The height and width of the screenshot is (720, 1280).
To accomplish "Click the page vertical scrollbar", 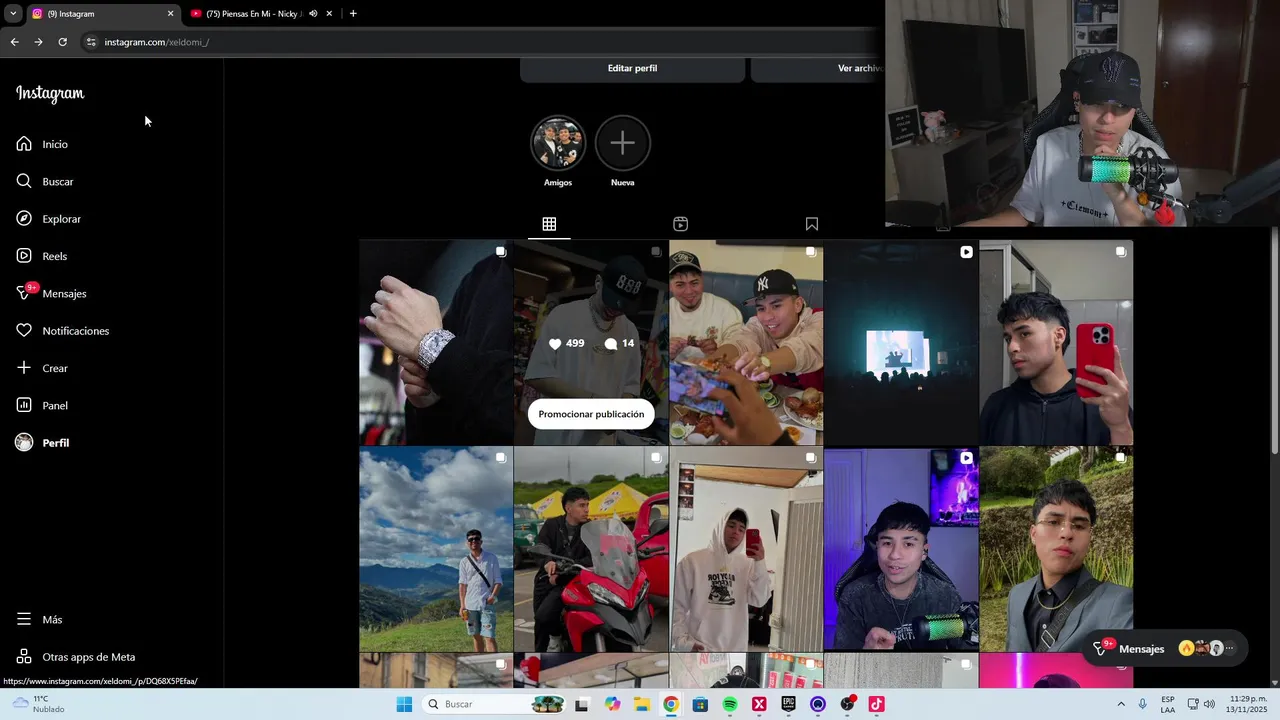I will (1274, 340).
